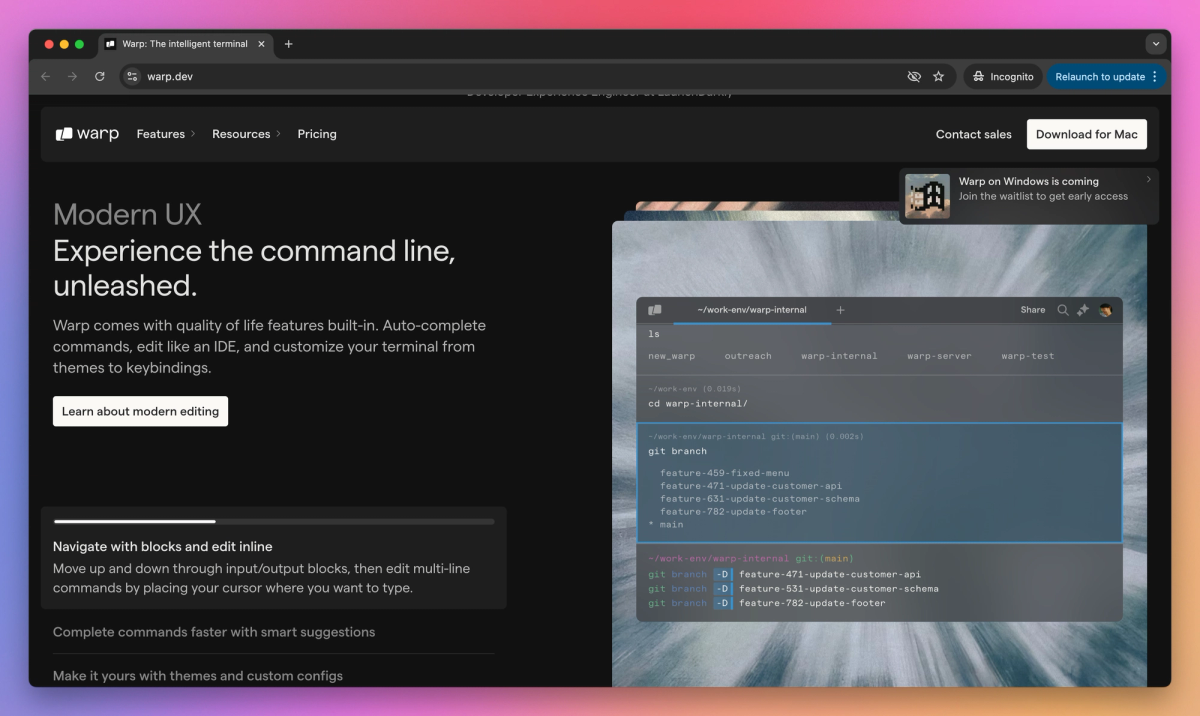This screenshot has height=716, width=1200.
Task: Open the three-dot menu on Relaunch button
Action: (1155, 76)
